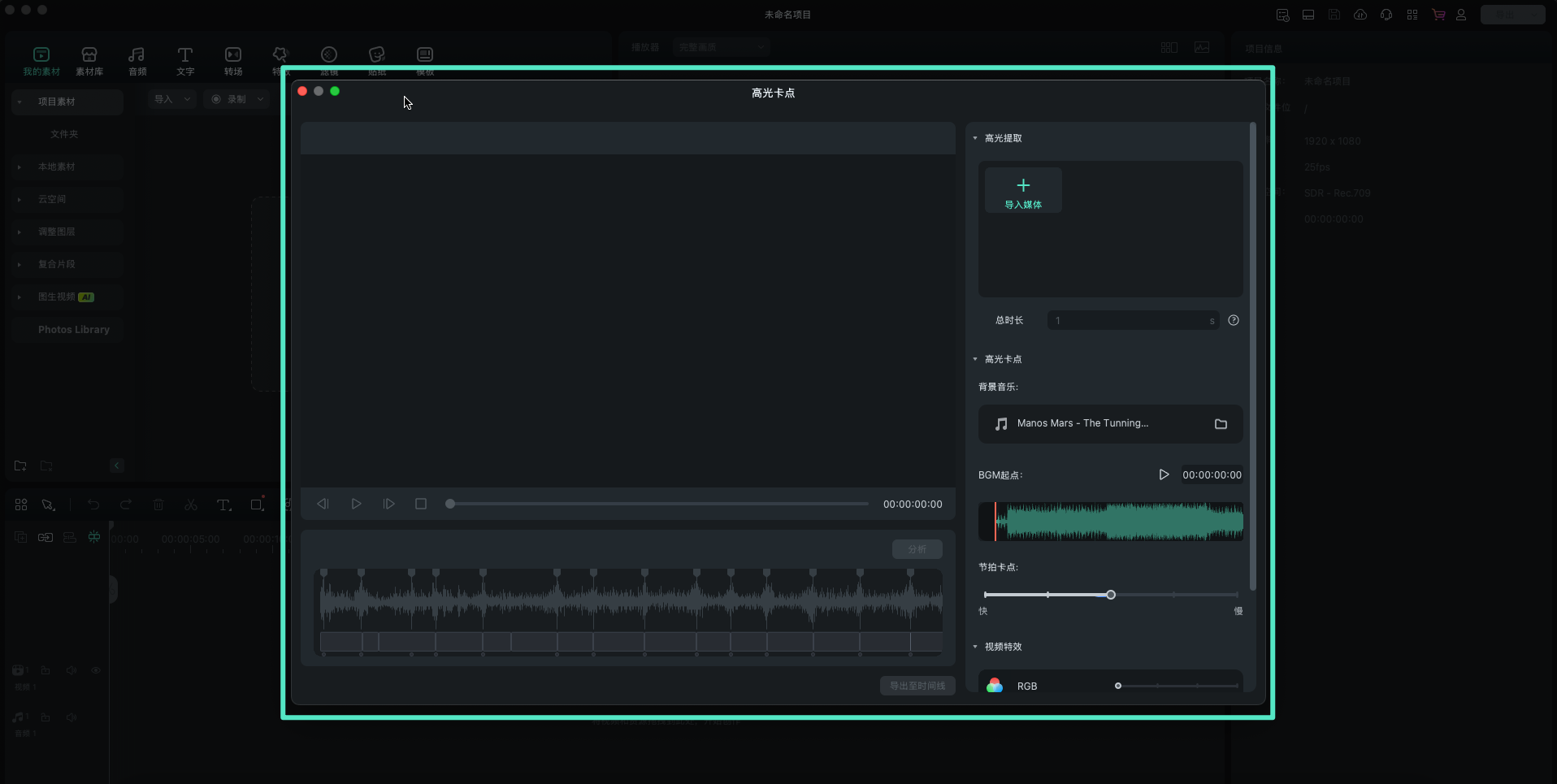
Task: Click the Import Media plus icon
Action: [x=1023, y=186]
